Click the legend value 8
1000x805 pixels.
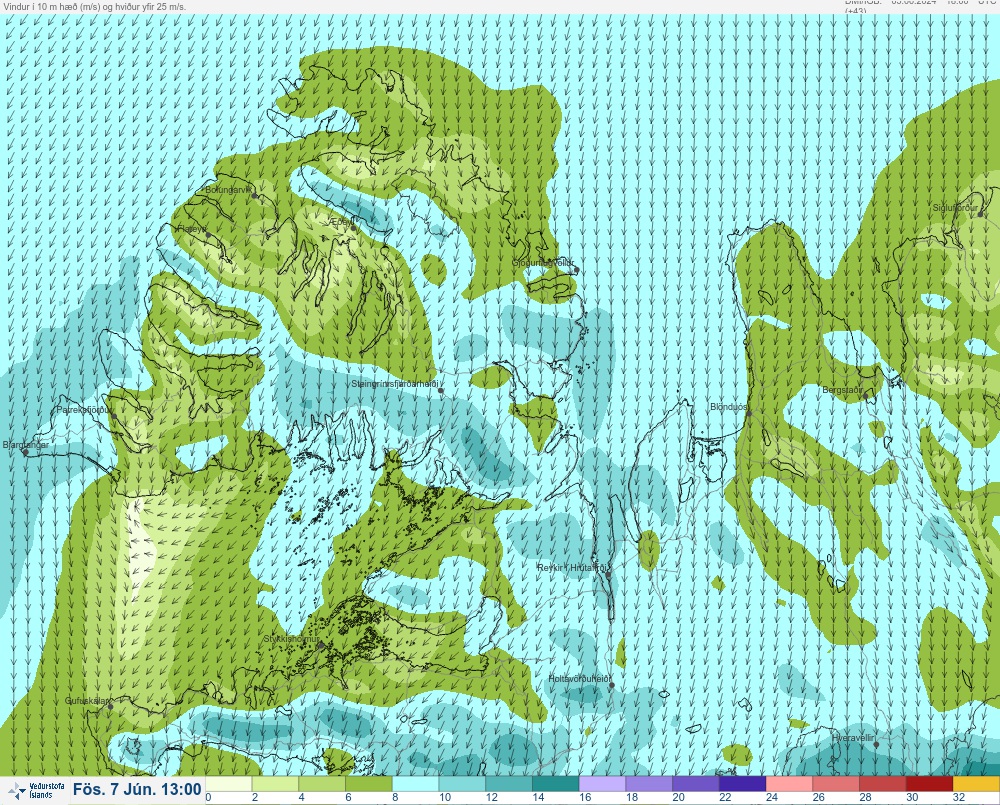point(395,797)
